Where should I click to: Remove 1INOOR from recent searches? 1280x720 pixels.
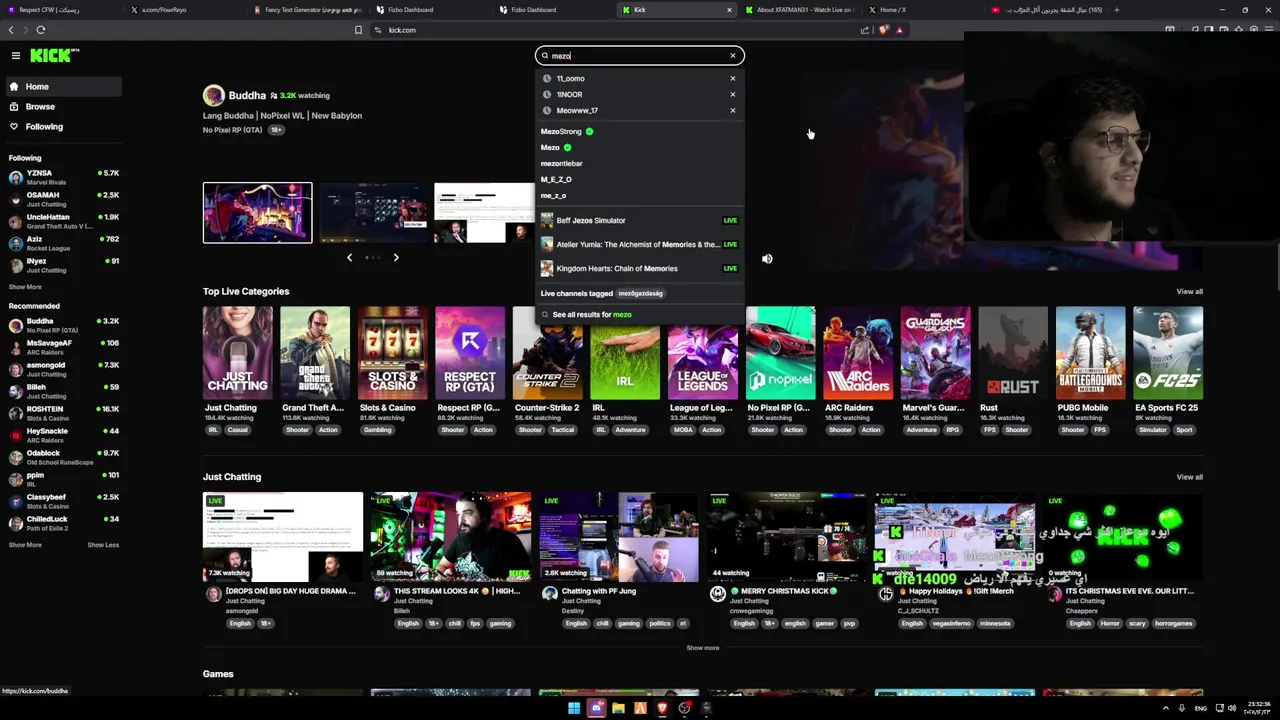click(732, 94)
